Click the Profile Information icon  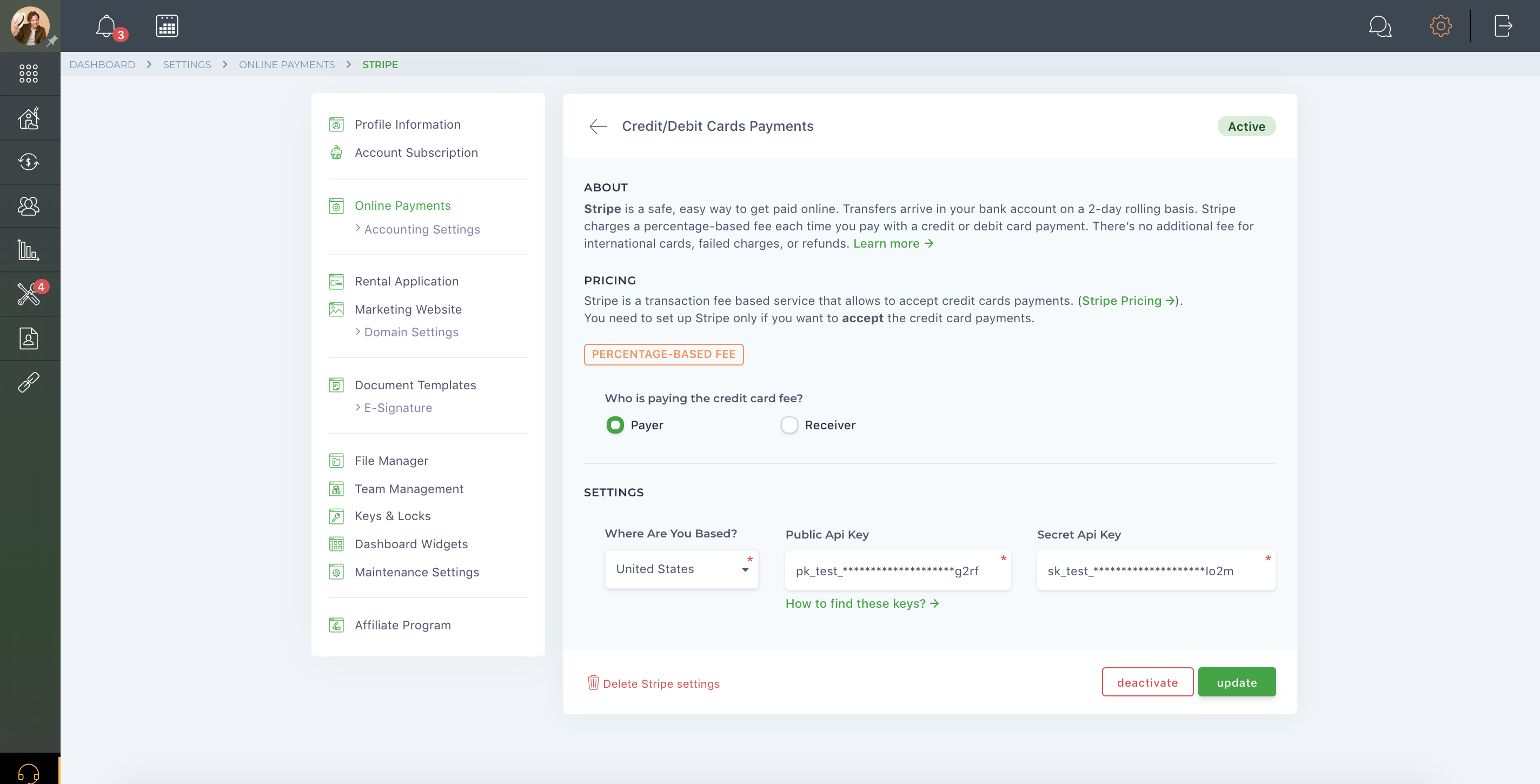(336, 124)
